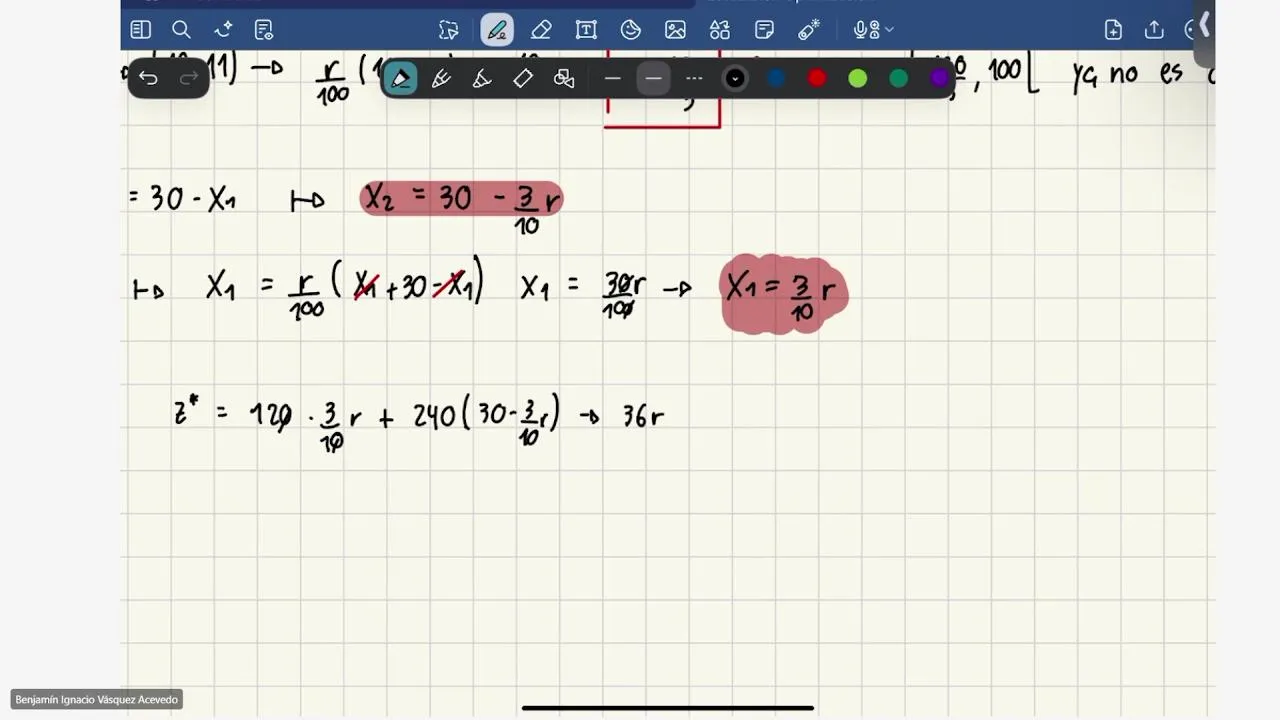Click the participant name Benjamín Ignacio Vásquez Acevedo
This screenshot has width=1280, height=720.
click(97, 700)
